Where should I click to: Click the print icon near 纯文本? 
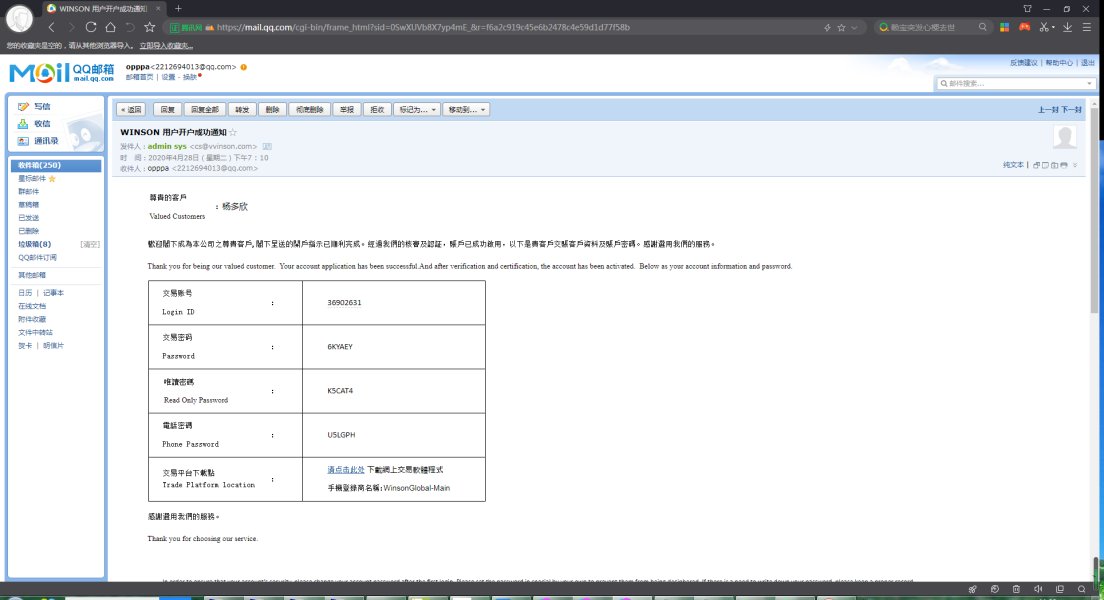(1064, 165)
